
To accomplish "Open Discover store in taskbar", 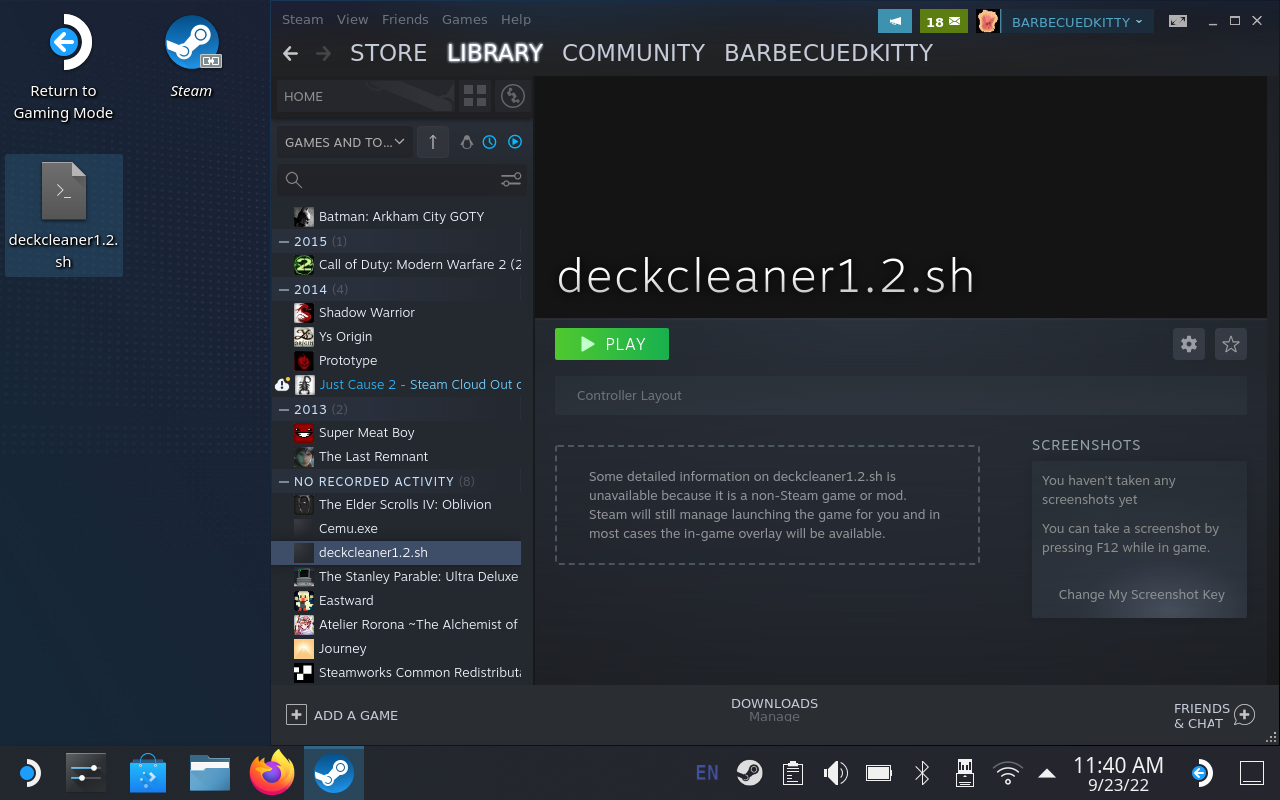I will point(148,773).
